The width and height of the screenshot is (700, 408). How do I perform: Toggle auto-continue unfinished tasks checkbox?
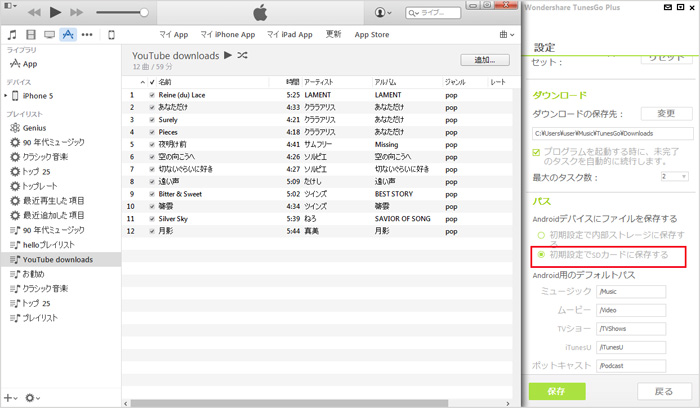click(536, 153)
